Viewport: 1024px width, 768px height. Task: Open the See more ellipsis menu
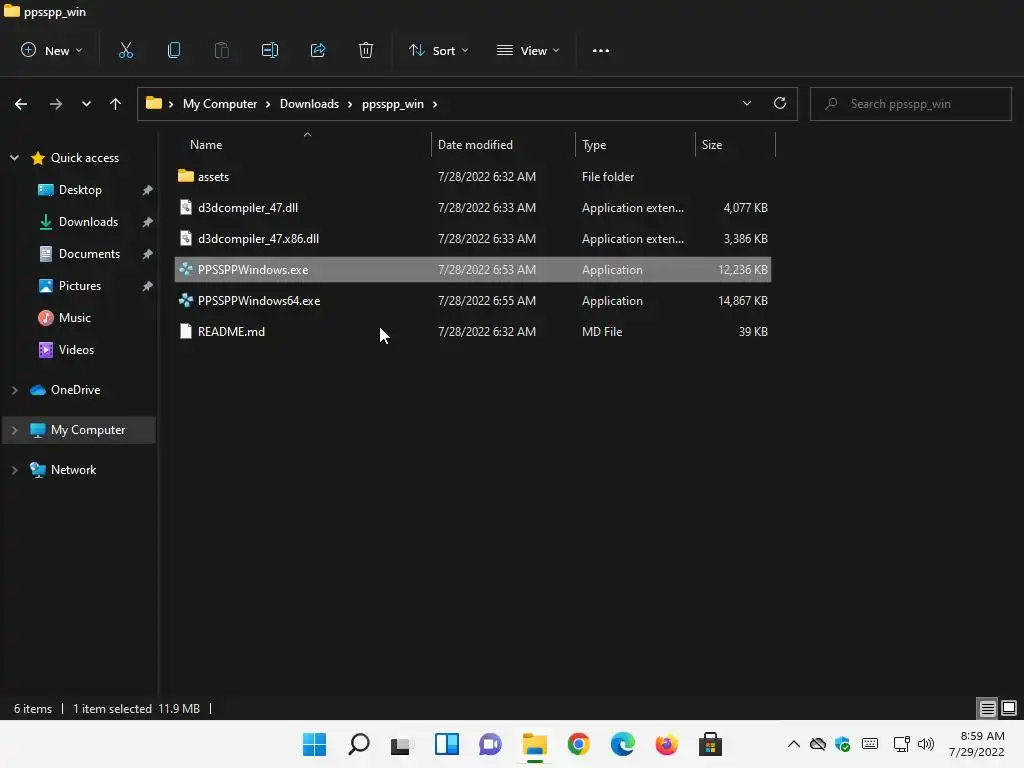coord(601,50)
